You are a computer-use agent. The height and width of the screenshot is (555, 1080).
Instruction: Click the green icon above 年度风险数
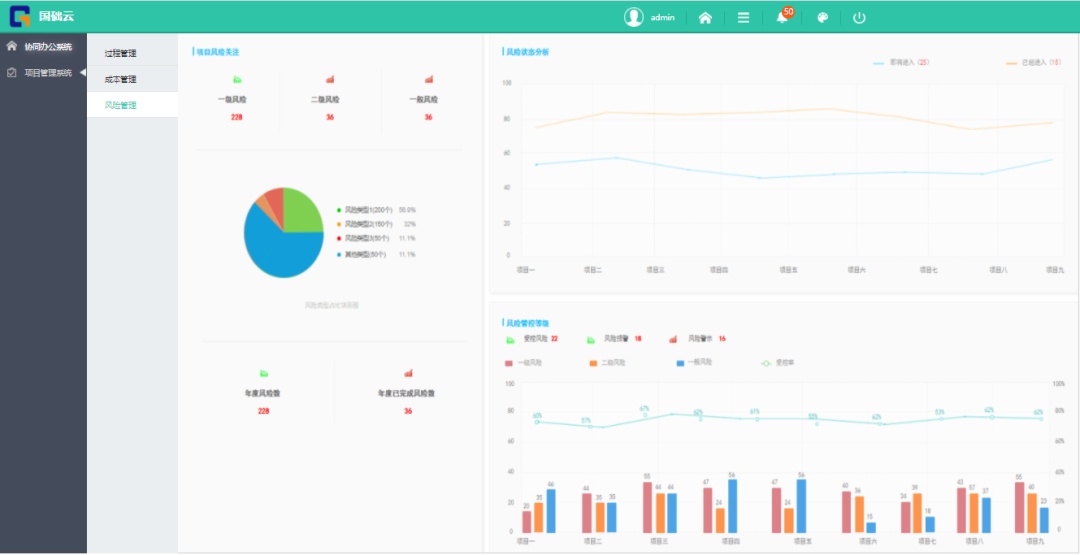[x=264, y=373]
